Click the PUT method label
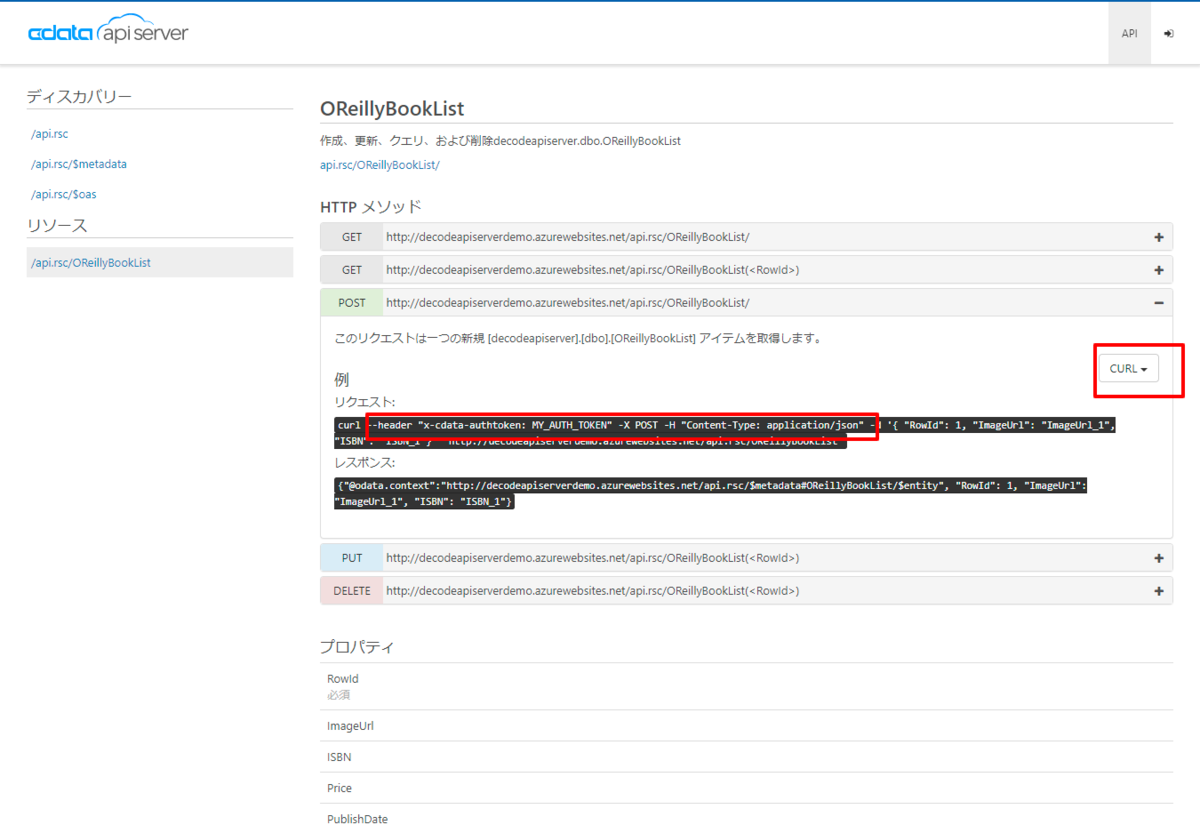 point(352,558)
